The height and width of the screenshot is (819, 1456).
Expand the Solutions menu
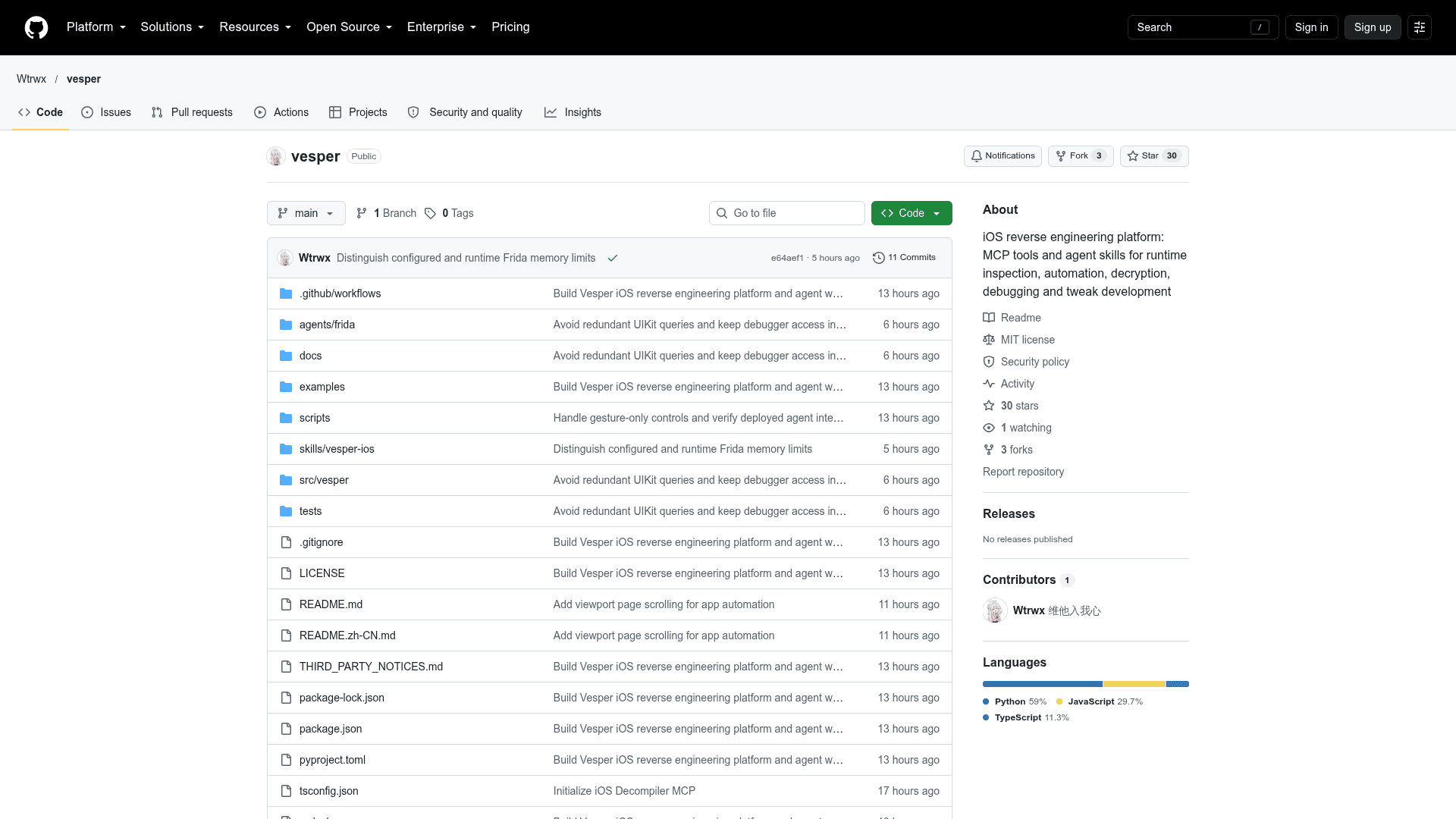[172, 27]
